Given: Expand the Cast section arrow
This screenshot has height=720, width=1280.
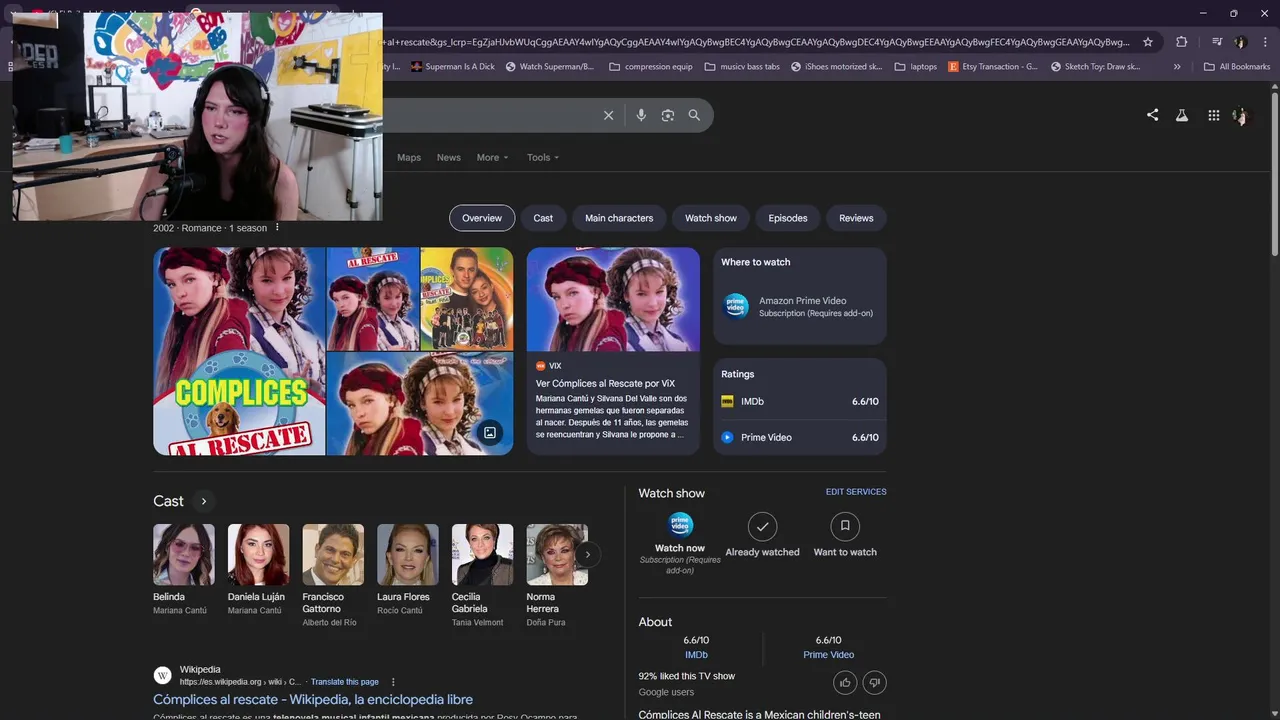Looking at the screenshot, I should [x=203, y=501].
